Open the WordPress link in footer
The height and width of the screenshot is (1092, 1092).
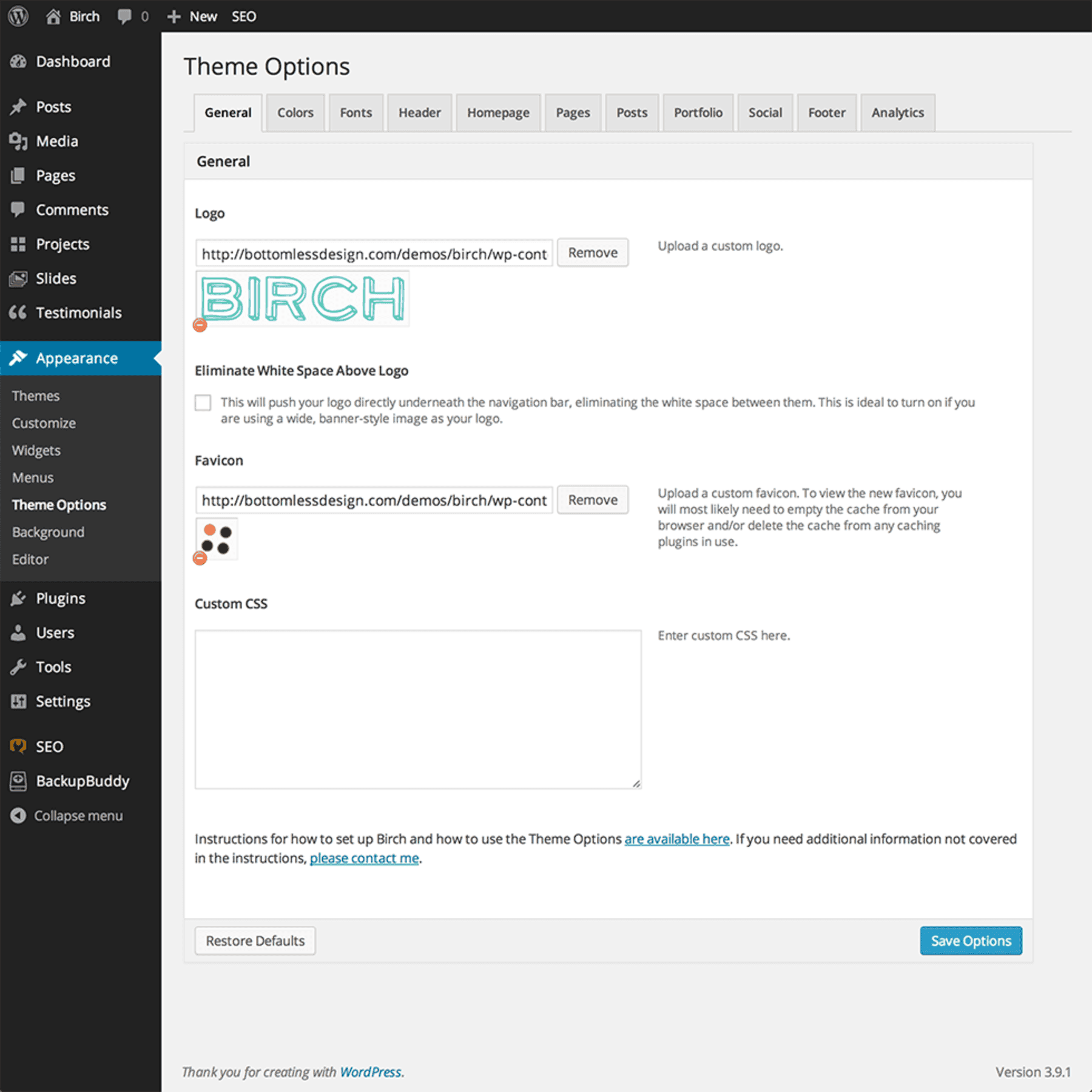371,1072
